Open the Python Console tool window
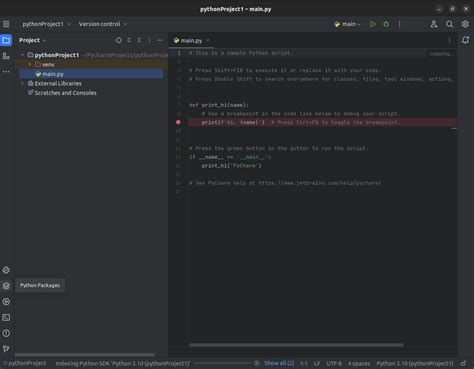This screenshot has height=369, width=474. [6, 270]
